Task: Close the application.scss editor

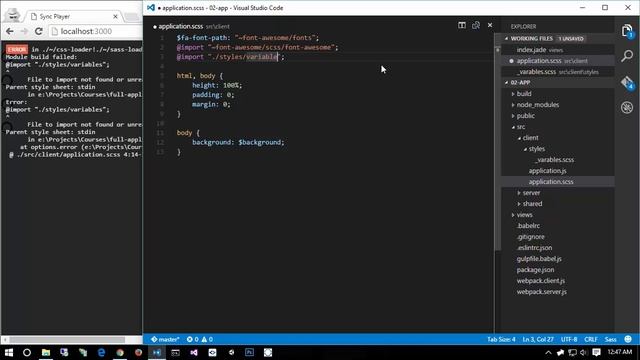Action: (490, 25)
